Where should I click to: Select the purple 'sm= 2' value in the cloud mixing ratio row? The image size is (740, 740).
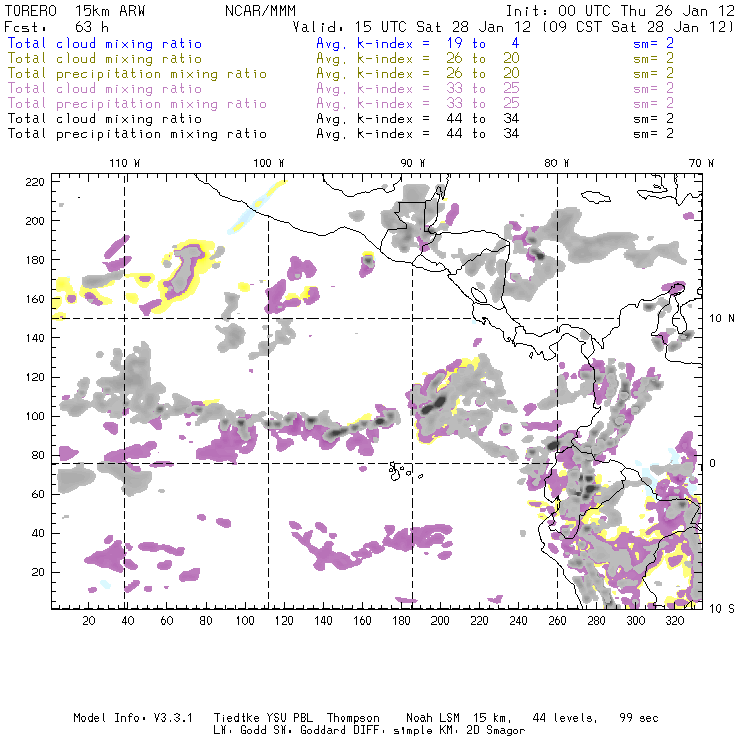pyautogui.click(x=653, y=89)
